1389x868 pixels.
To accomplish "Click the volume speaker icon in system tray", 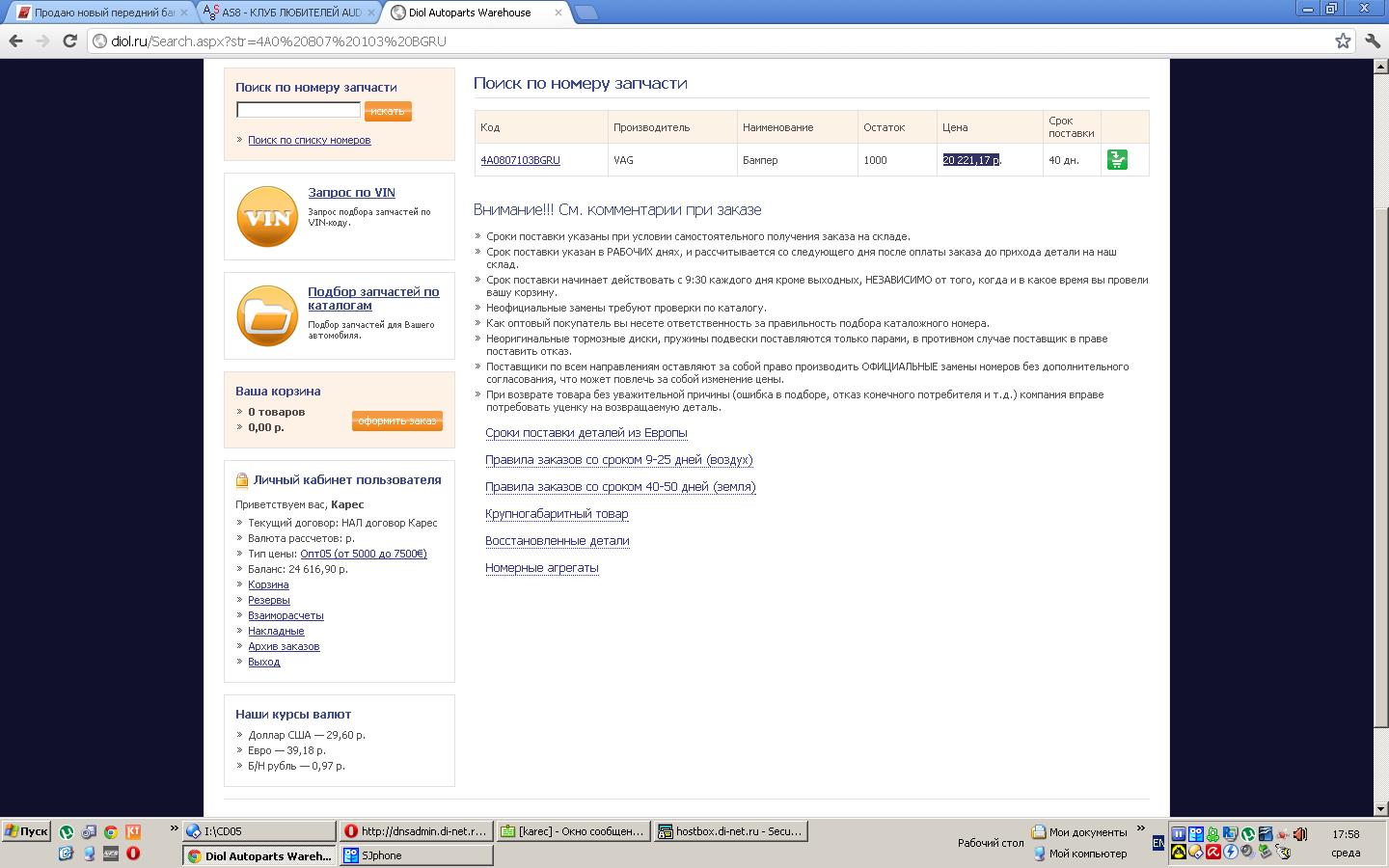I will coord(1300,834).
